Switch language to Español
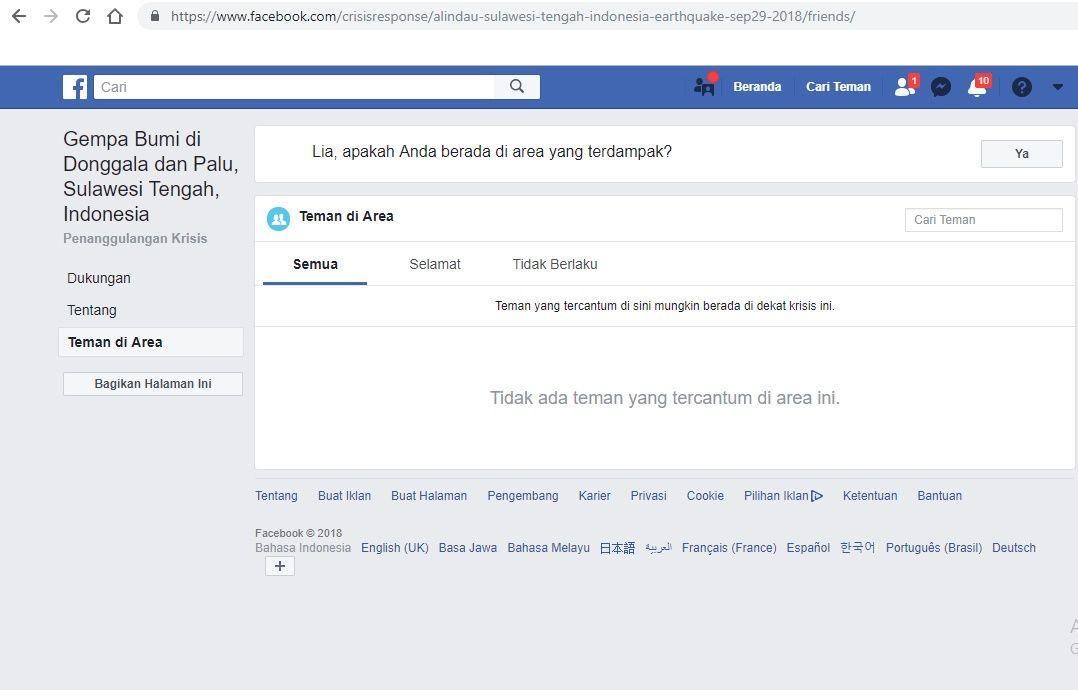 point(808,548)
